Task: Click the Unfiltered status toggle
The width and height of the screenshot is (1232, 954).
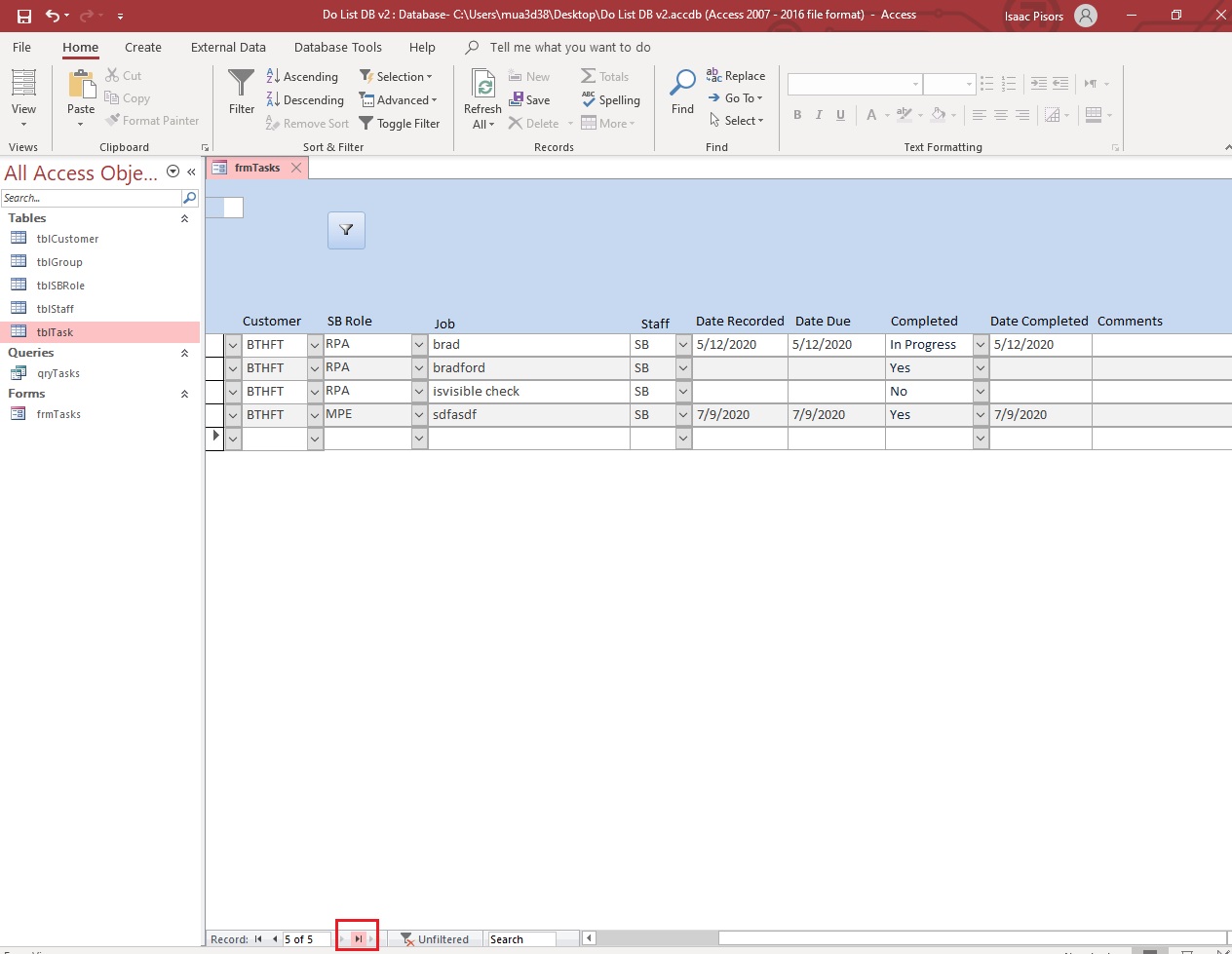Action: tap(435, 939)
